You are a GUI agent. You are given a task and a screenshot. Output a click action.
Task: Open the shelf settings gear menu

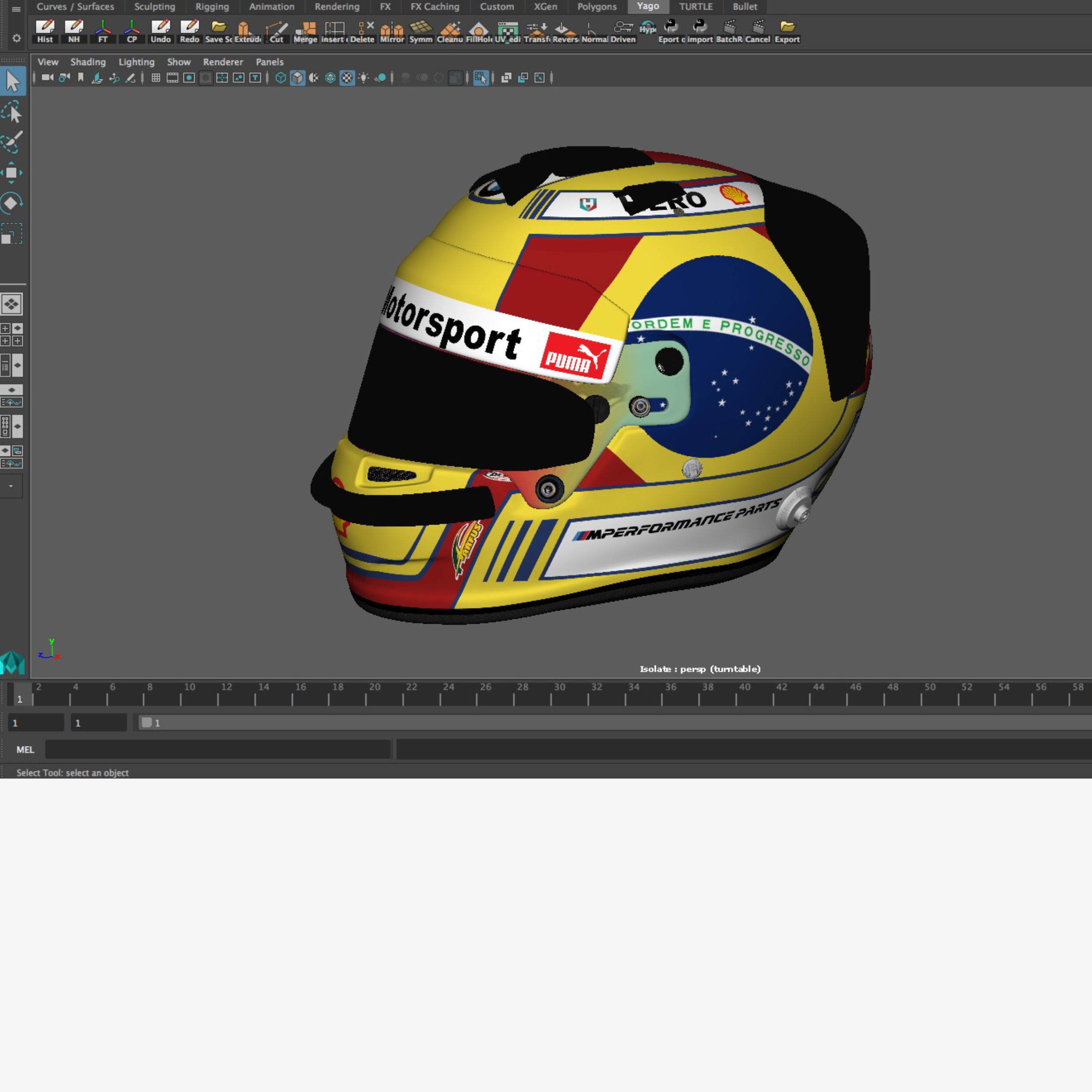point(17,38)
